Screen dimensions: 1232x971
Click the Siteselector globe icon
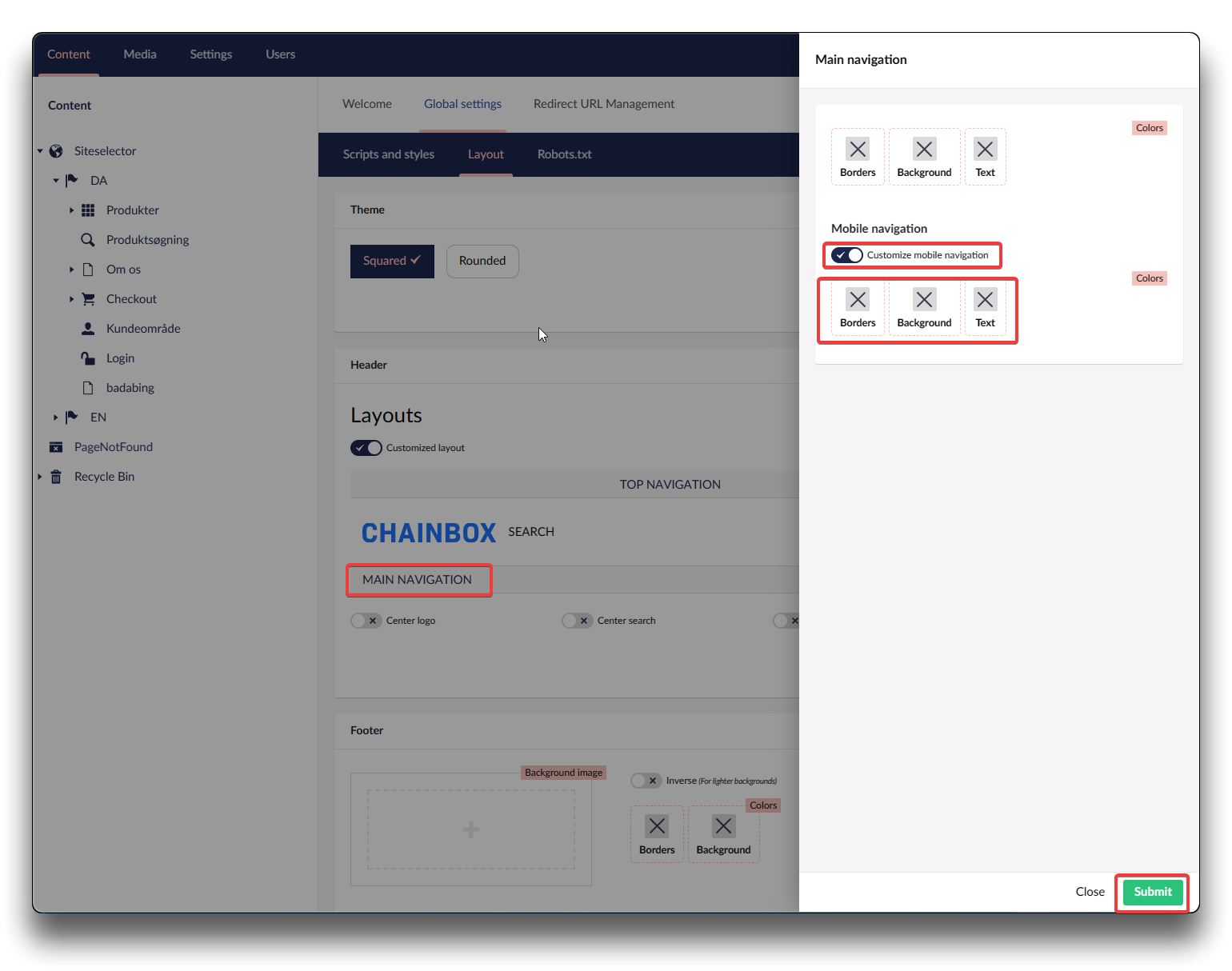point(56,151)
